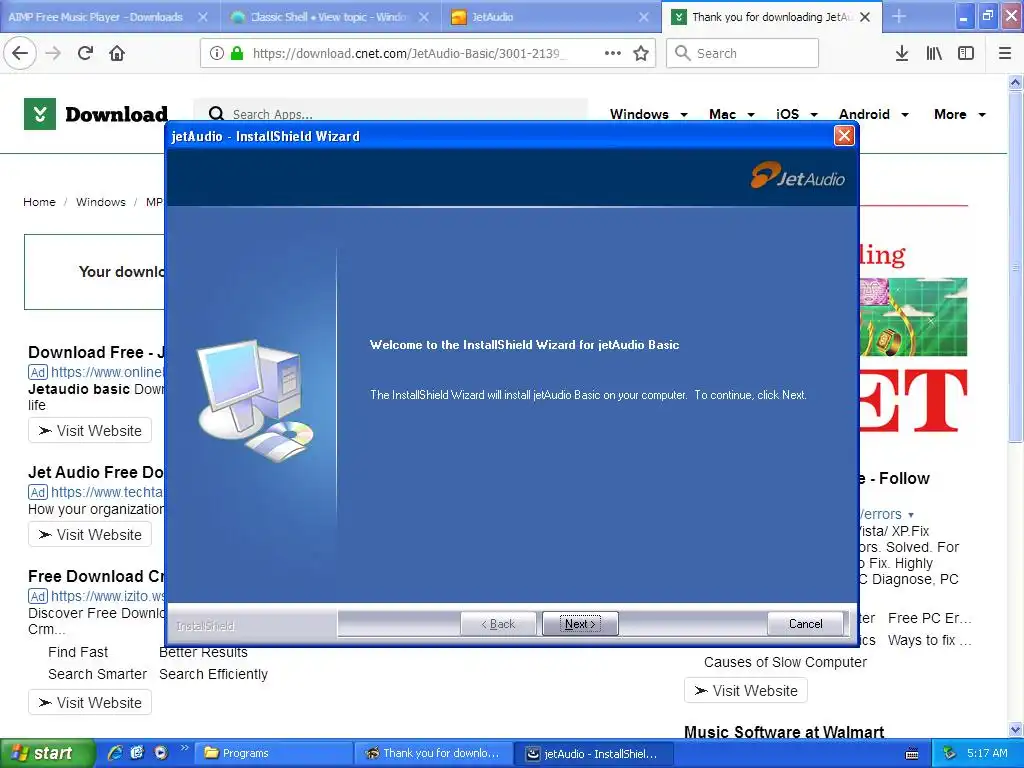Viewport: 1024px width, 768px height.
Task: Click the scrollbar down arrow
Action: tap(1015, 729)
